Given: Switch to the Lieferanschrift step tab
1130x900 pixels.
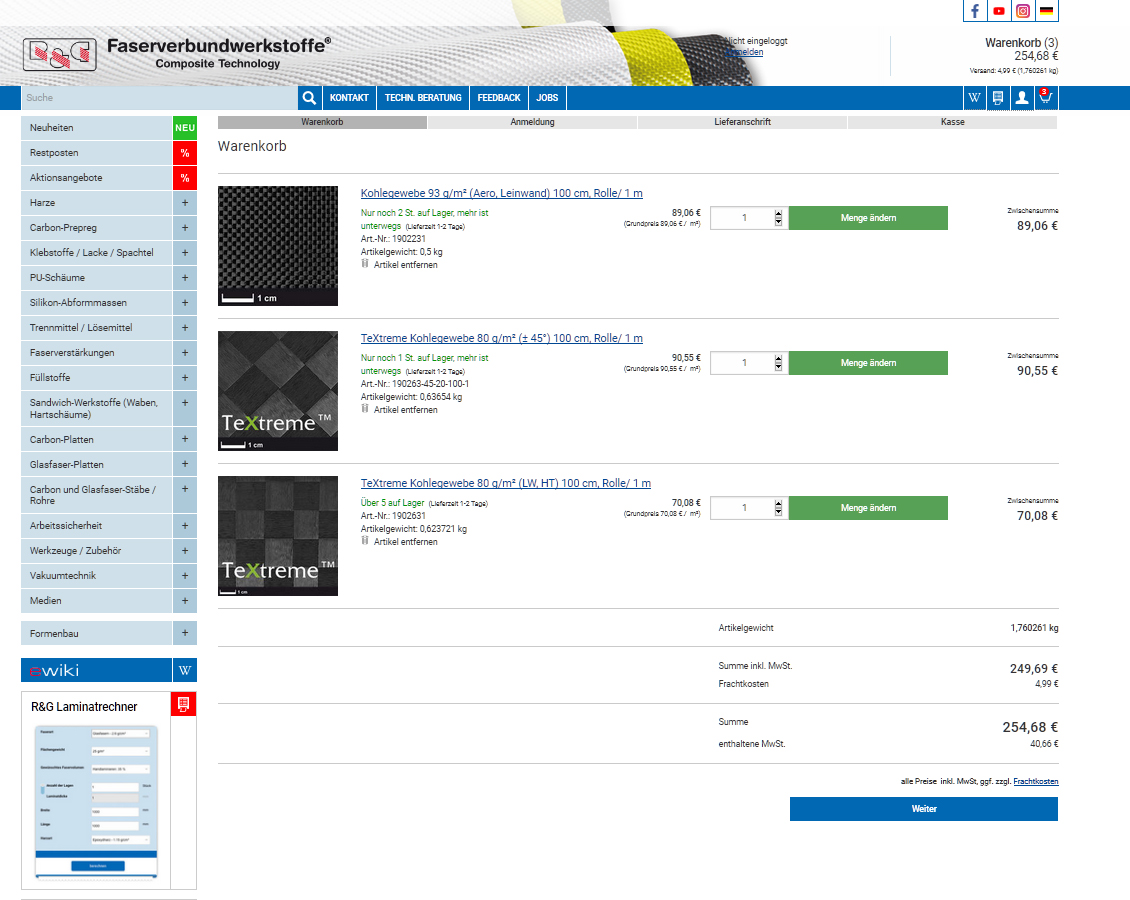Looking at the screenshot, I should 742,122.
